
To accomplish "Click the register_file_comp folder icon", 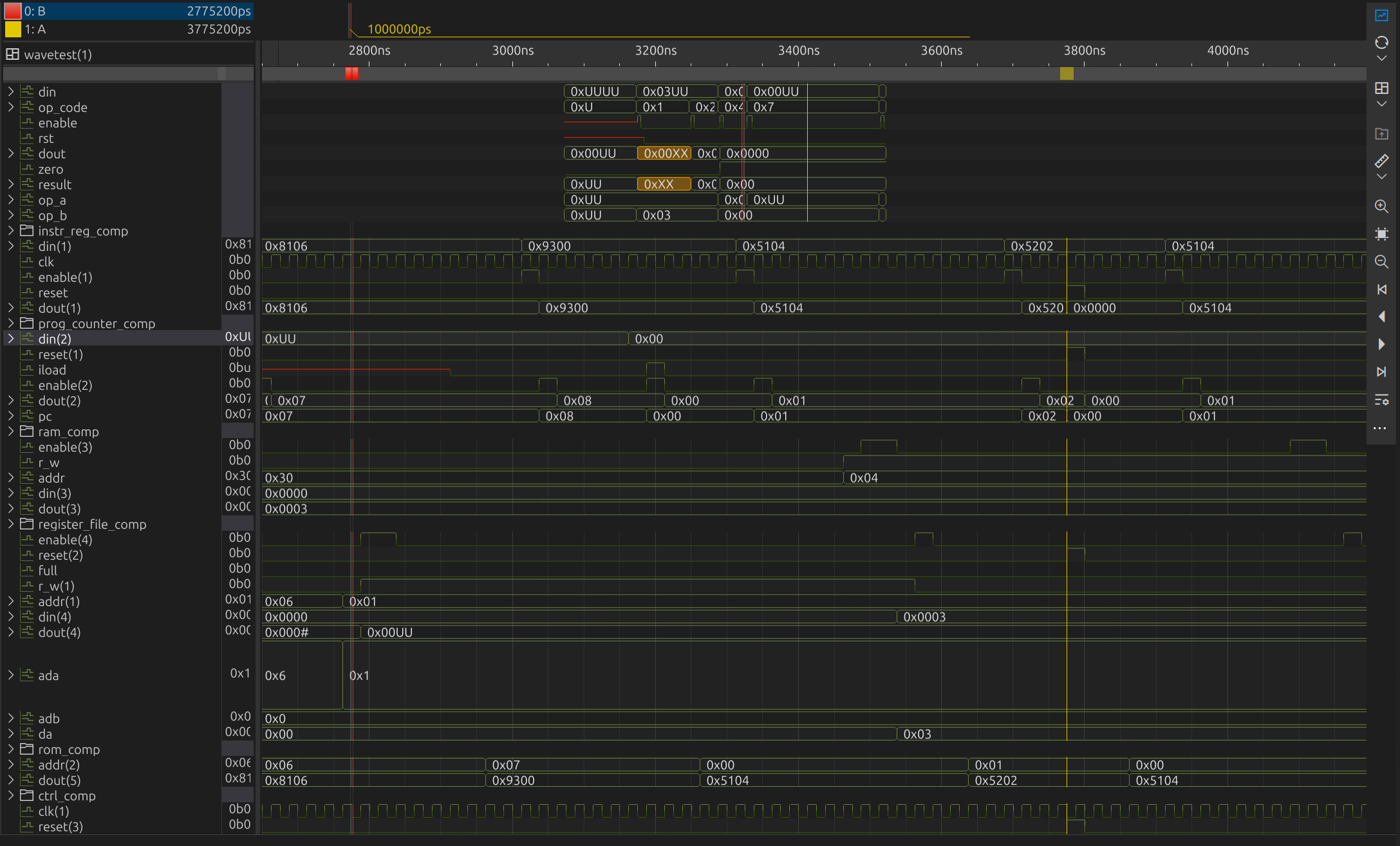I will (x=27, y=524).
